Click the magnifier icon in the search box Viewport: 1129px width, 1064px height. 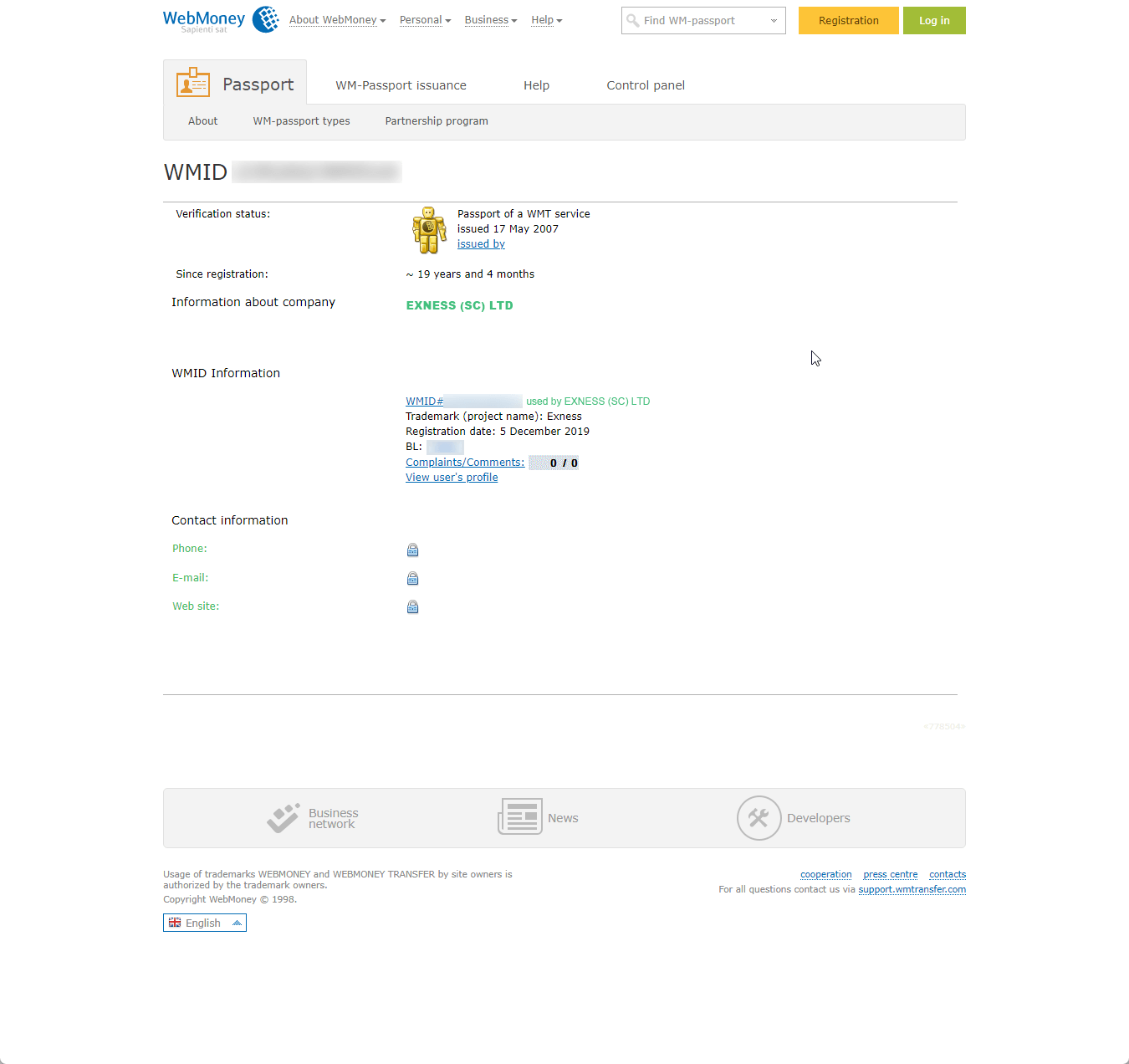633,20
